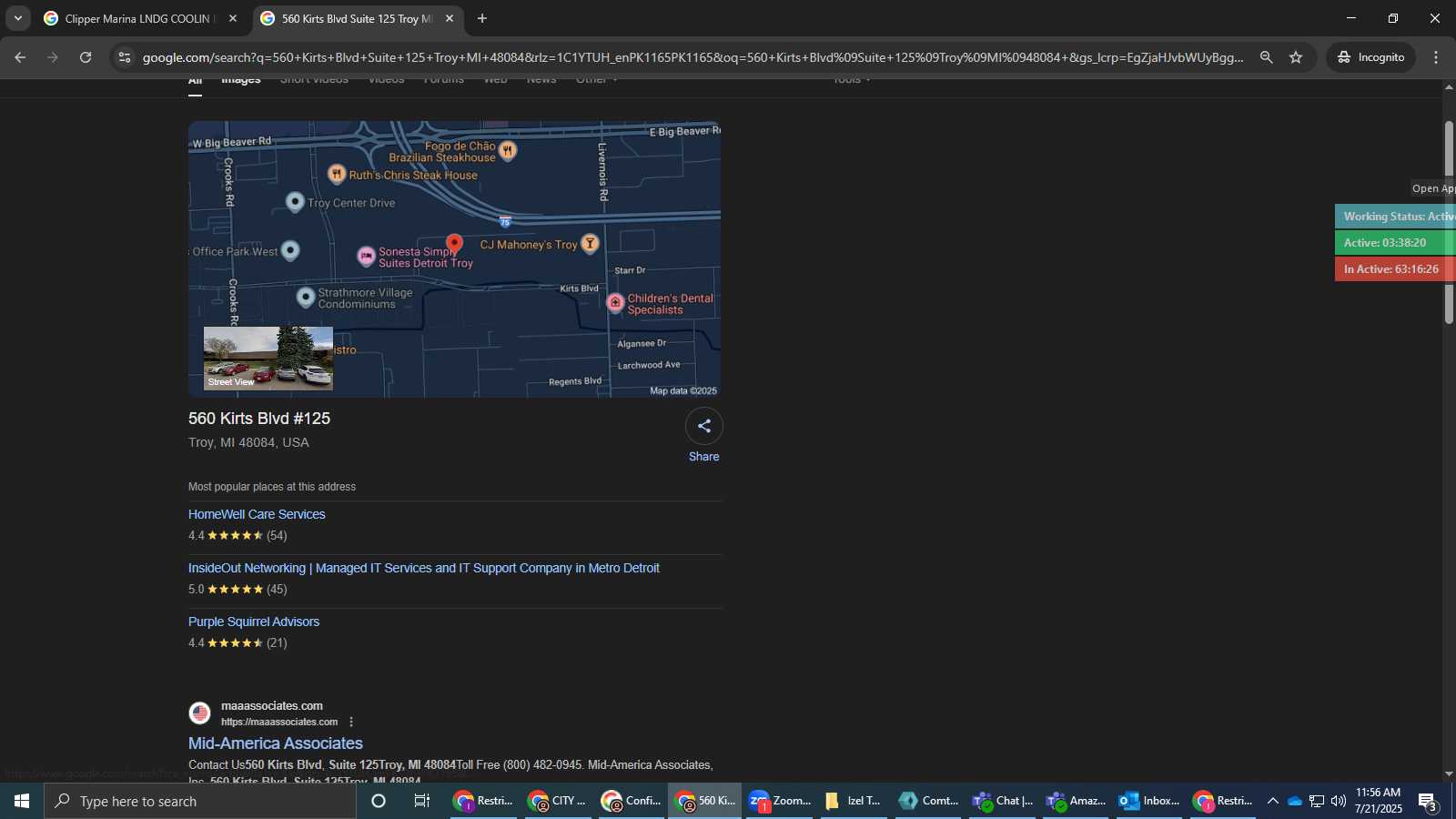Close the 560 Kirts Blvd tab
This screenshot has width=1456, height=819.
click(450, 18)
